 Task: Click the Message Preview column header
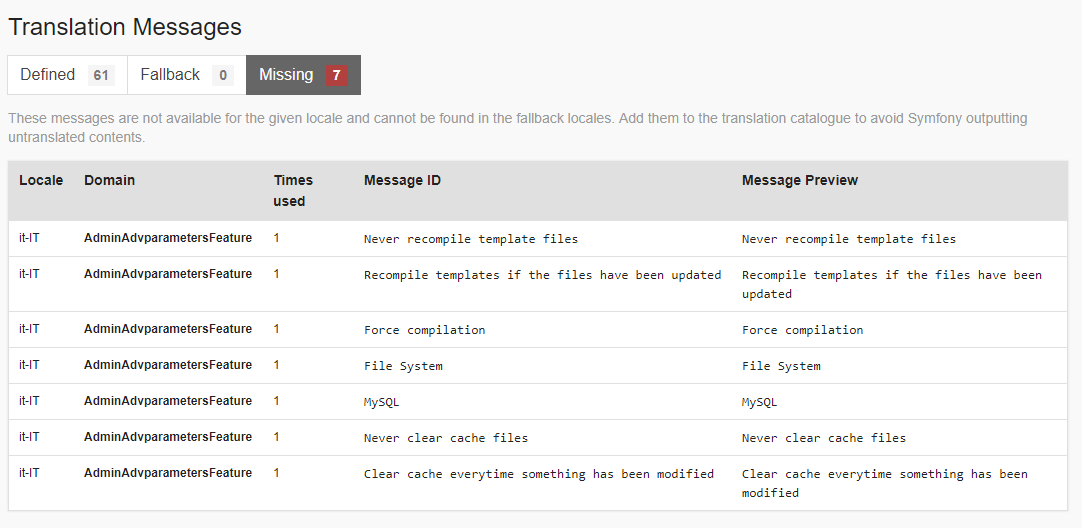[799, 181]
